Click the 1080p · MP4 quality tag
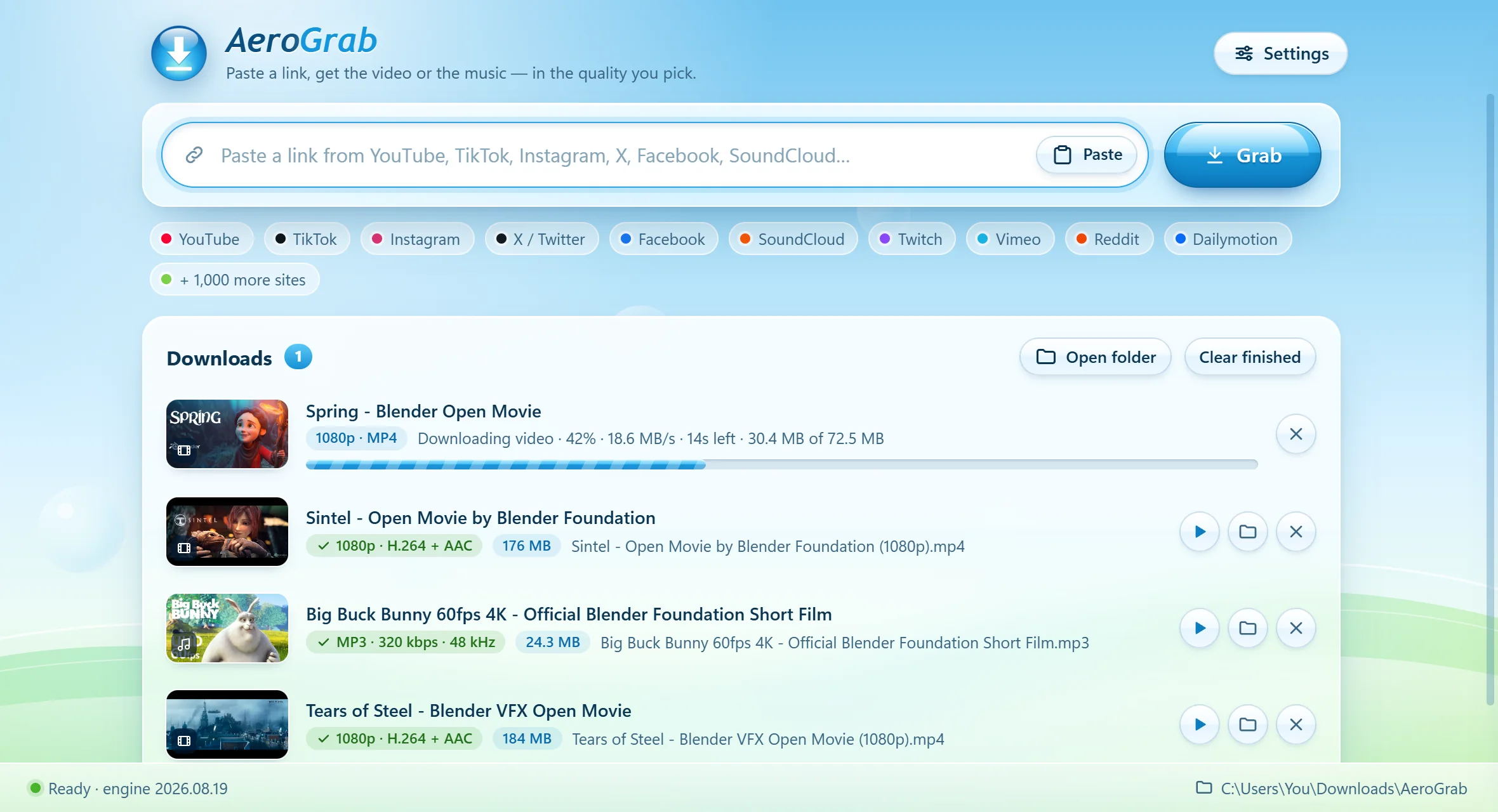The height and width of the screenshot is (812, 1498). pos(356,438)
